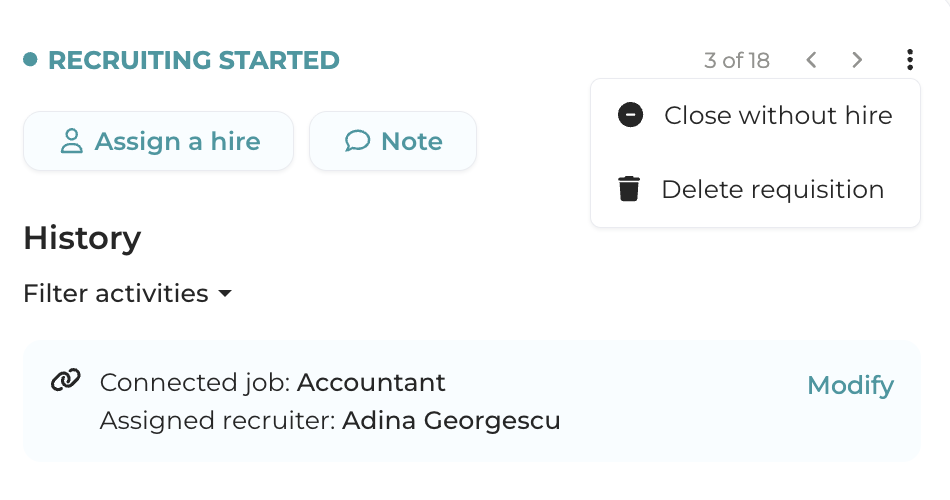Image resolution: width=950 pixels, height=500 pixels.
Task: Click the speech bubble icon on Note
Action: coord(357,141)
